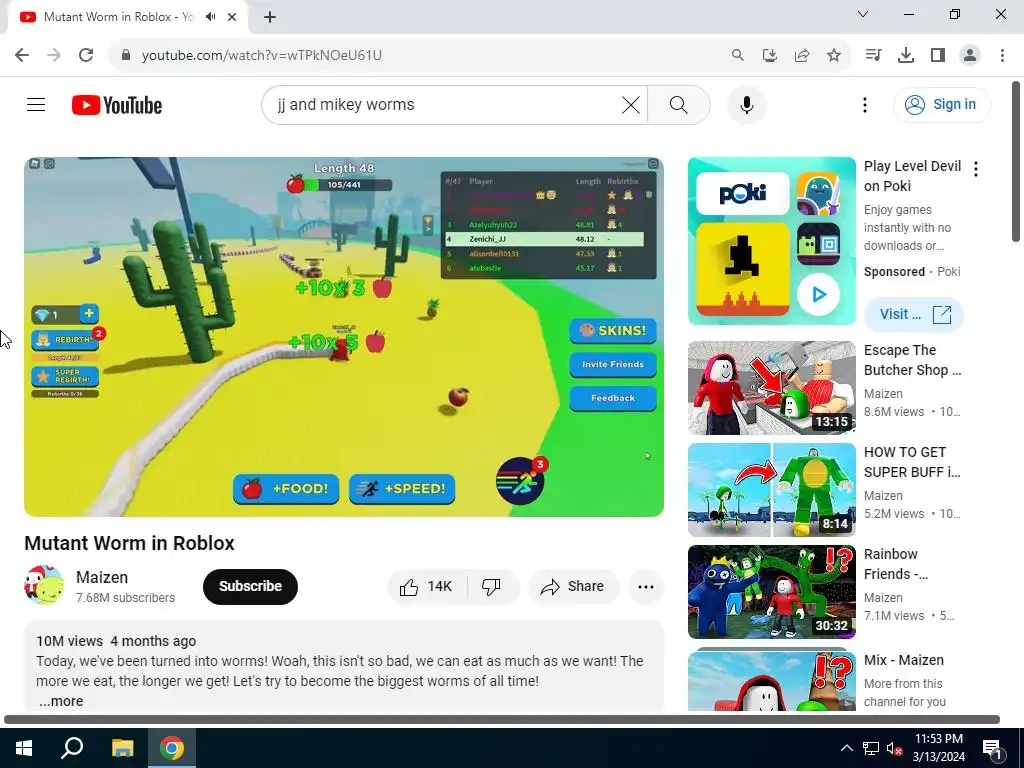Image resolution: width=1024 pixels, height=768 pixels.
Task: Open the Windows notification center
Action: tap(992, 748)
